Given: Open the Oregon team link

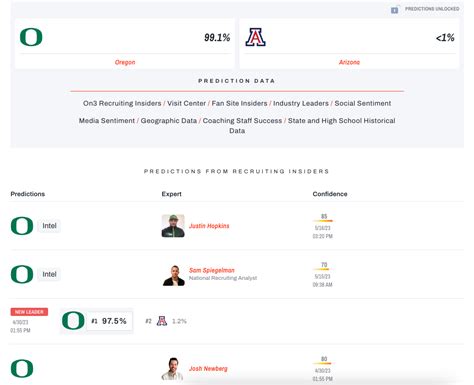Looking at the screenshot, I should point(125,62).
